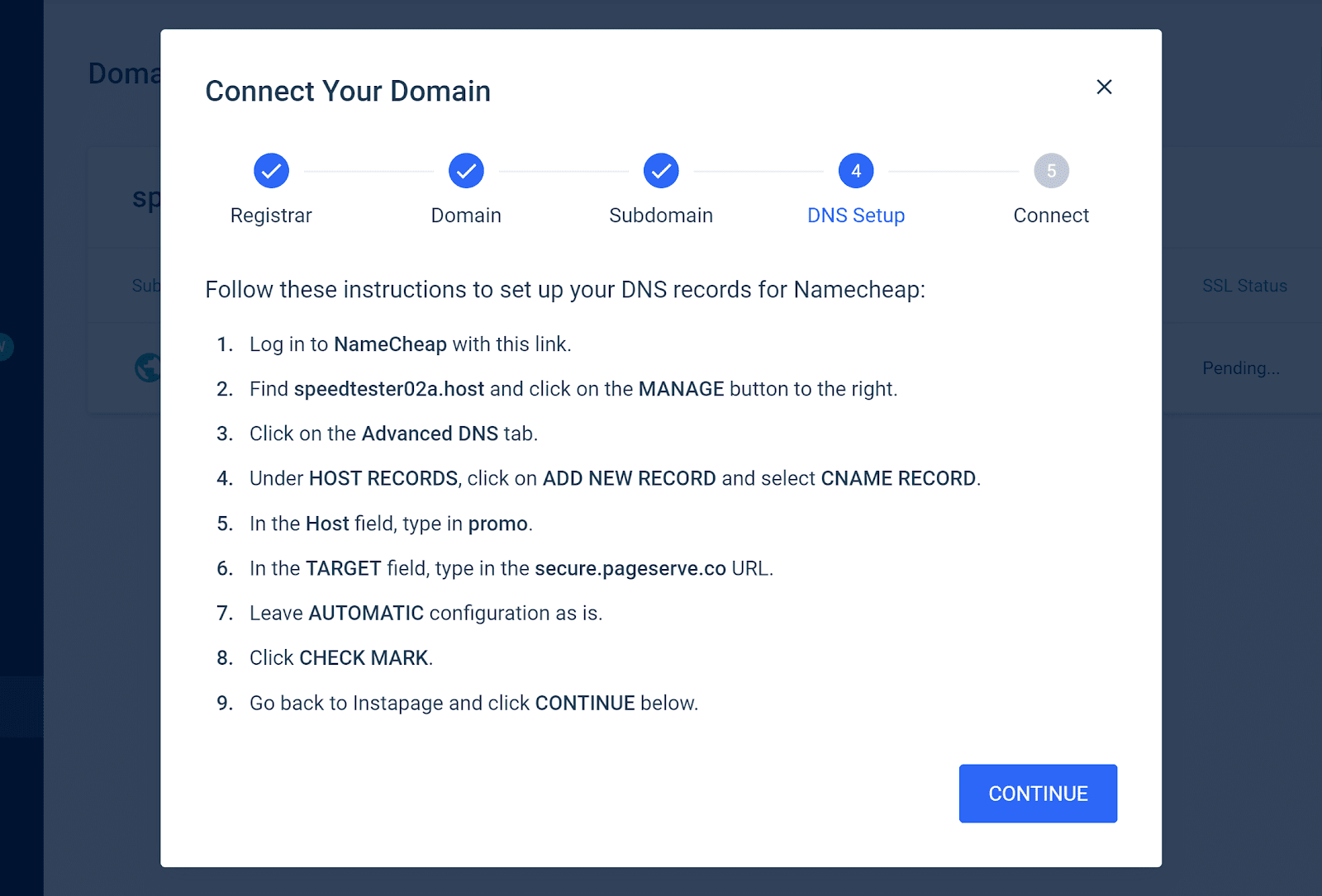Click the Pending... status in background page

pos(1241,368)
